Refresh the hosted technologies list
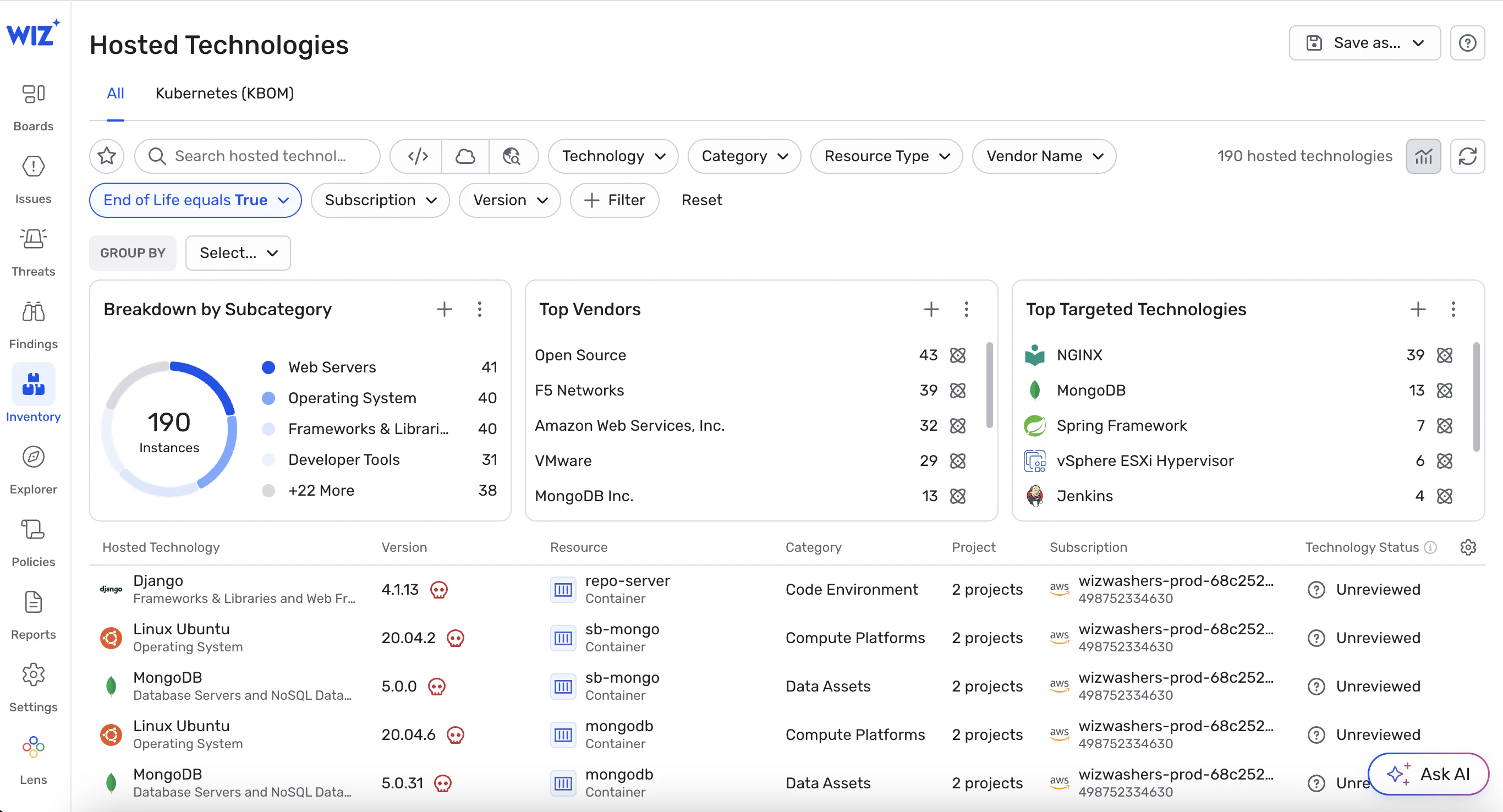Image resolution: width=1503 pixels, height=812 pixels. coord(1467,156)
